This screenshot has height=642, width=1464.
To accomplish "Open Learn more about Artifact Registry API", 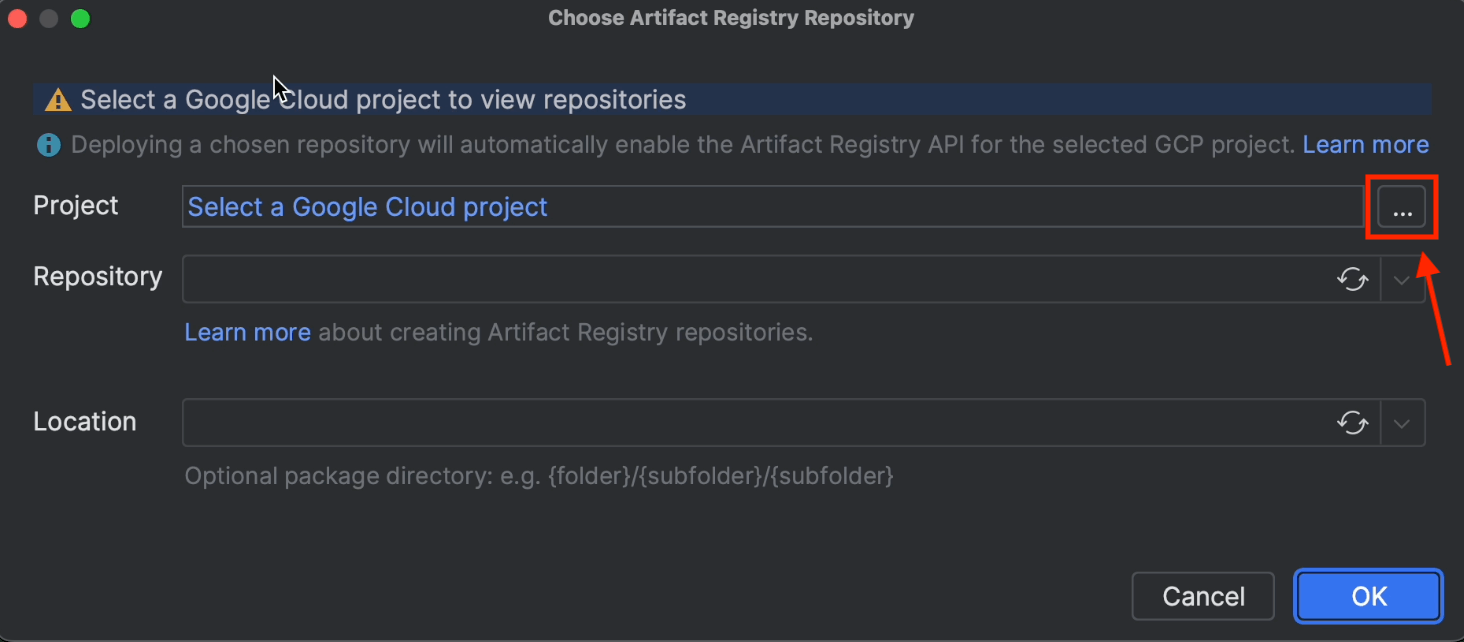I will point(1365,145).
